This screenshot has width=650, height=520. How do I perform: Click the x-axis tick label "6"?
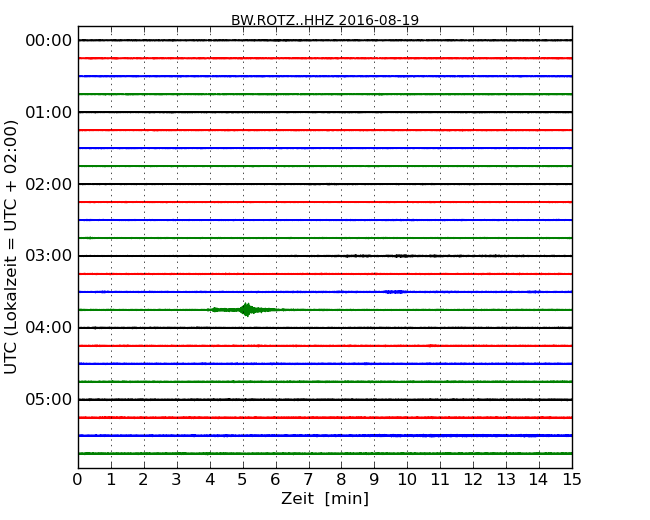point(276,480)
